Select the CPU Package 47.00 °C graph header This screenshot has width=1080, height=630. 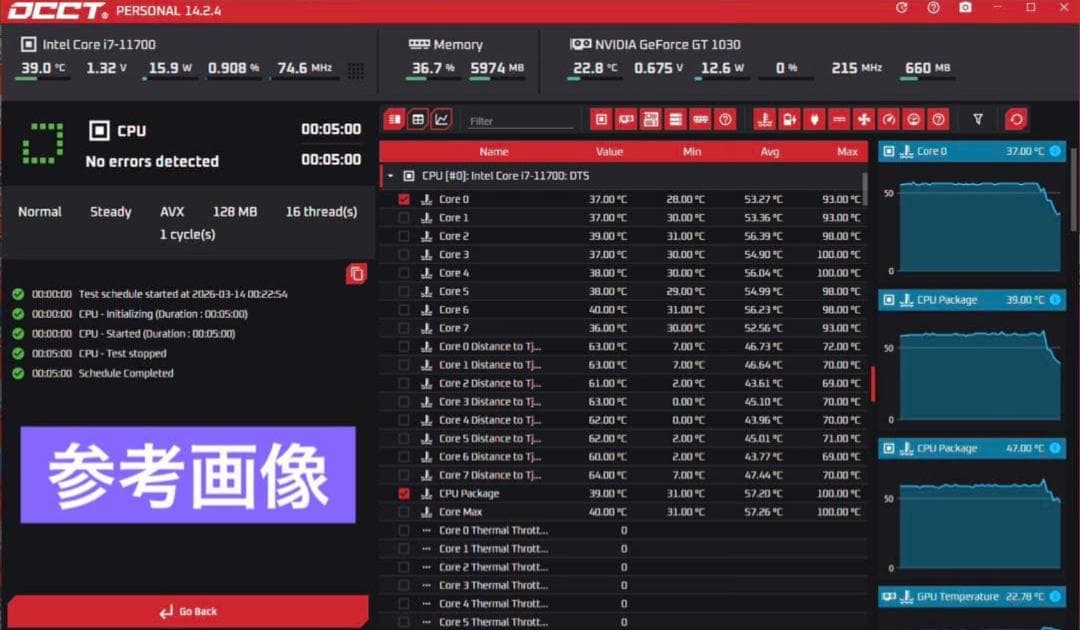pos(971,448)
